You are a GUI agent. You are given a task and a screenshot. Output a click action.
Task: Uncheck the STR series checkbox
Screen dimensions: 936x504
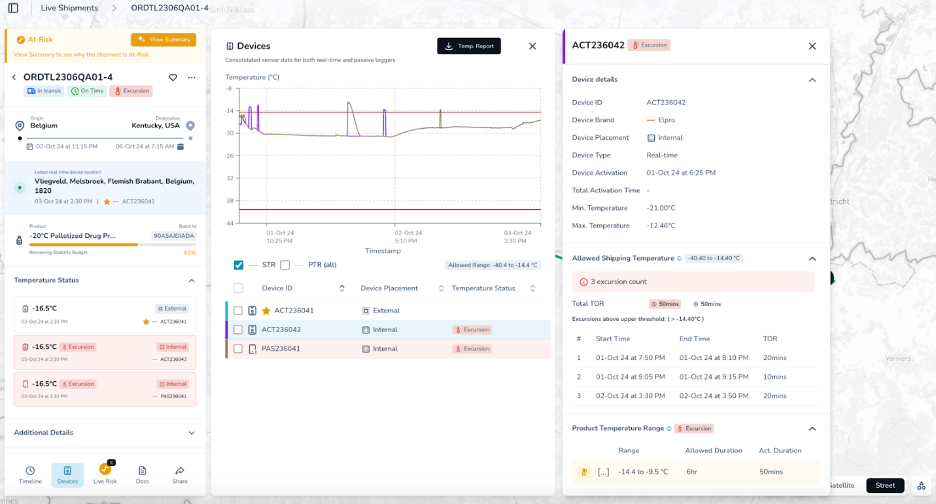pos(238,265)
